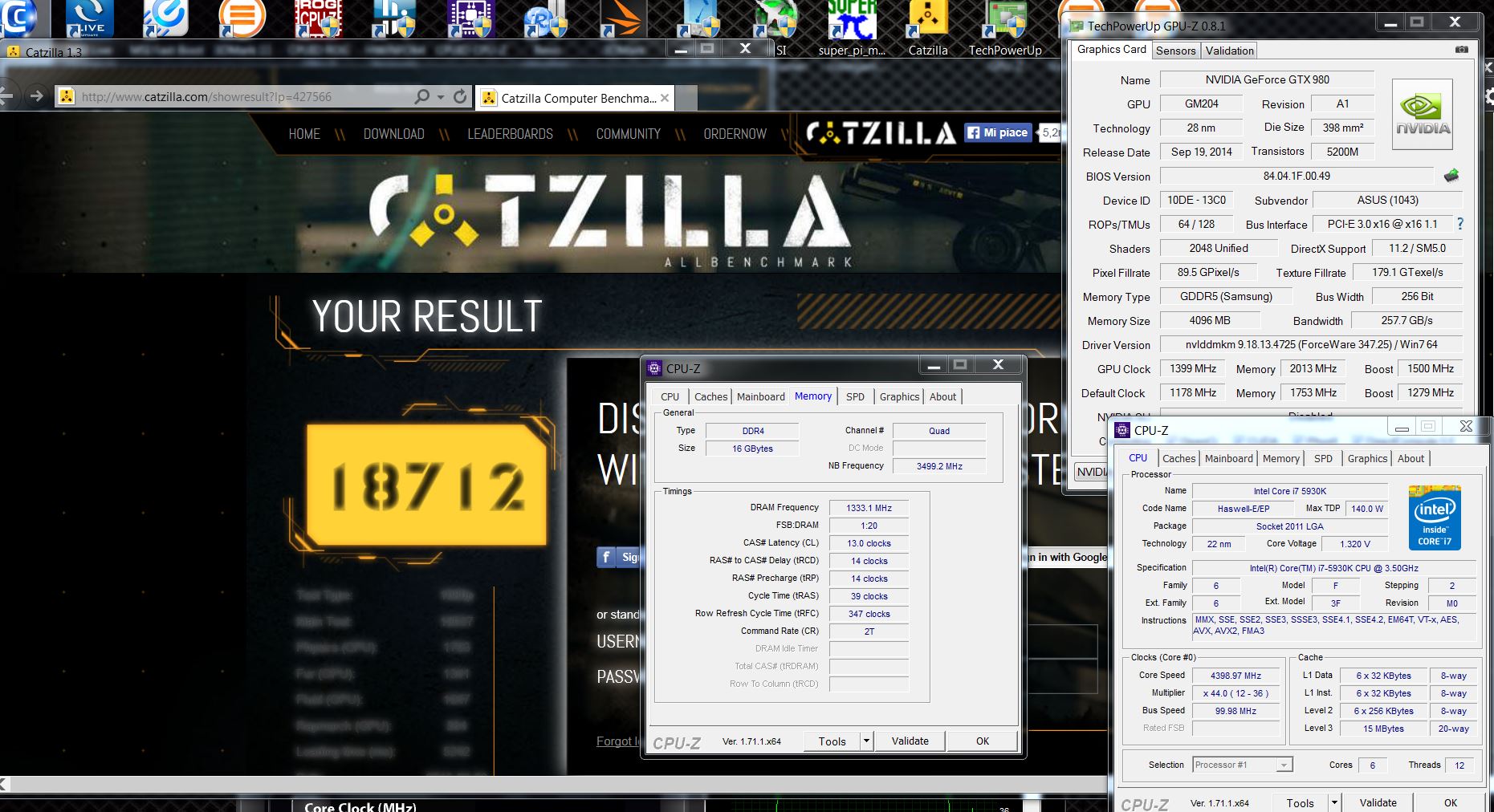Launch the super_pi_mod desktop shortcut

click(852, 30)
